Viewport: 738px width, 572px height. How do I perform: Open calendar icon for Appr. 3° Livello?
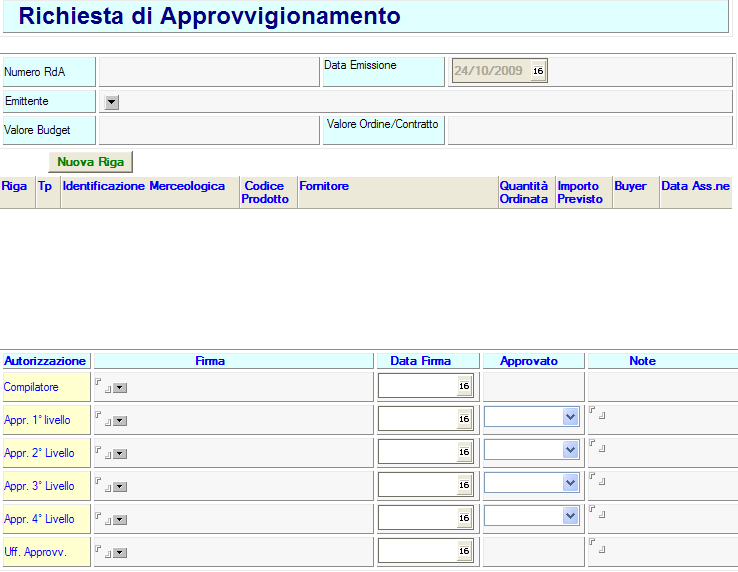tap(463, 485)
